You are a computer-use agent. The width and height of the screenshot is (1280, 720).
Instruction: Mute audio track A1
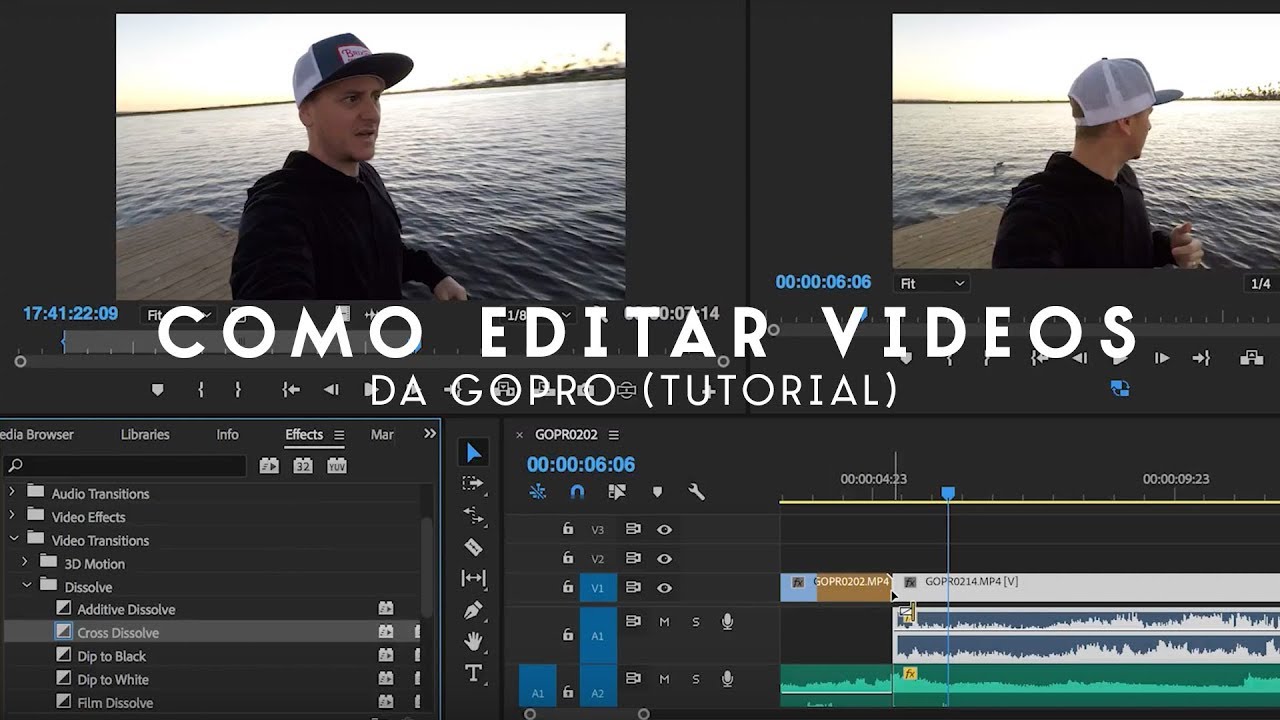pyautogui.click(x=664, y=622)
